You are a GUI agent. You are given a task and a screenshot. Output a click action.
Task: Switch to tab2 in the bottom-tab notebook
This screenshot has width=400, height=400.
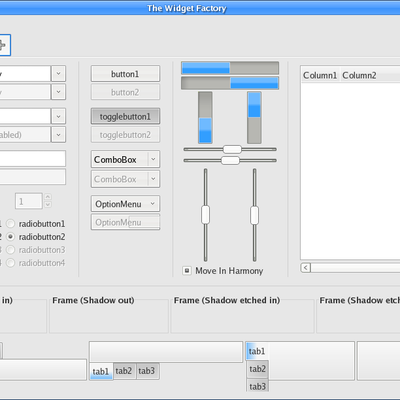pos(124,371)
